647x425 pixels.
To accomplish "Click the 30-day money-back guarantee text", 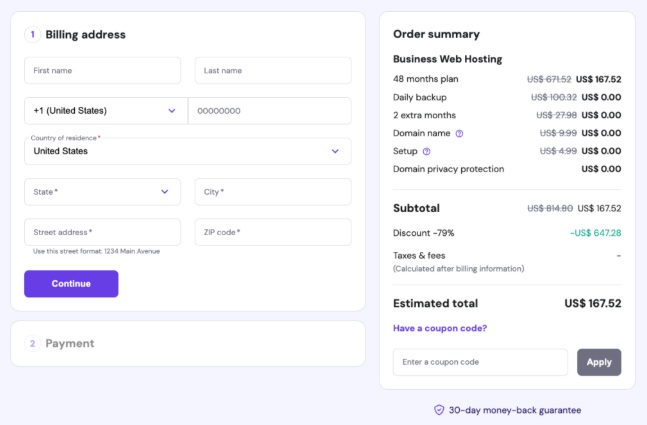I will 515,410.
